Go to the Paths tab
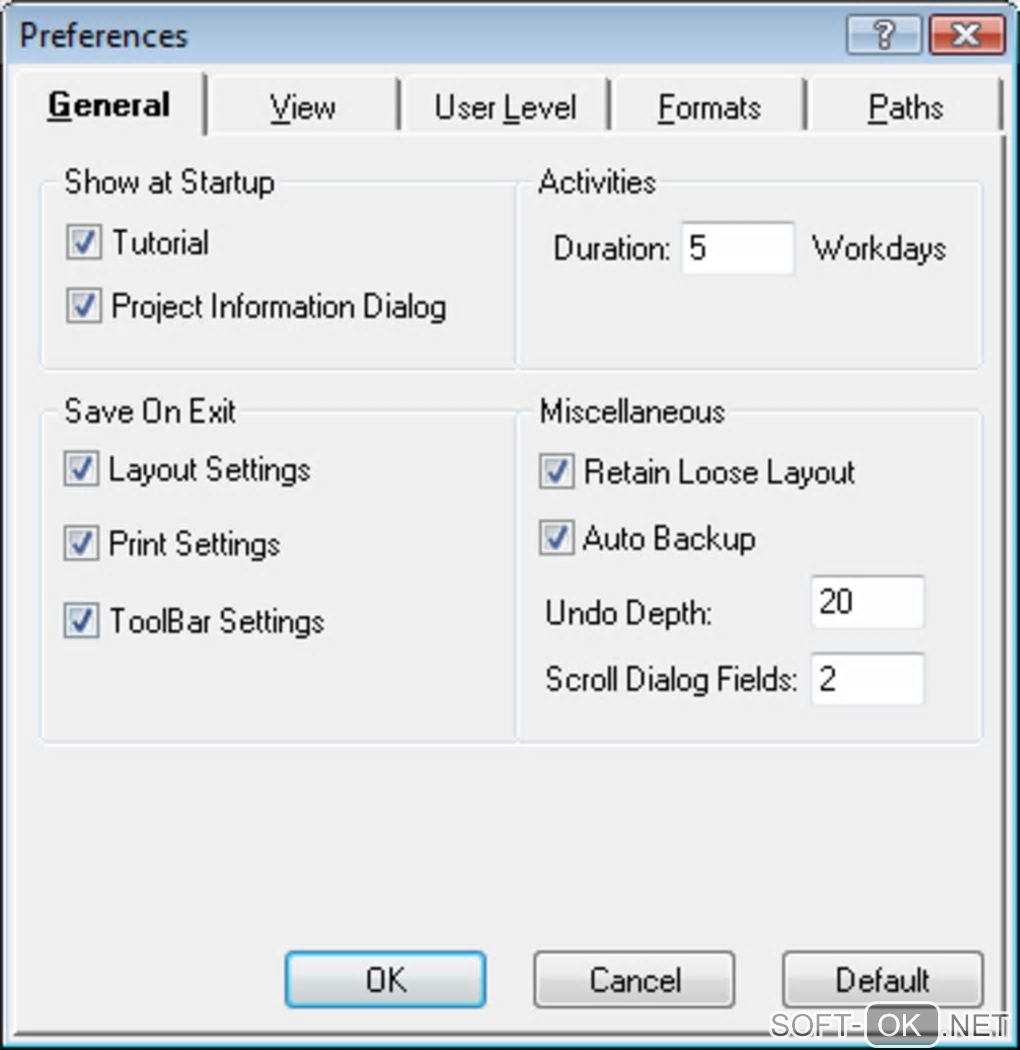 coord(905,107)
